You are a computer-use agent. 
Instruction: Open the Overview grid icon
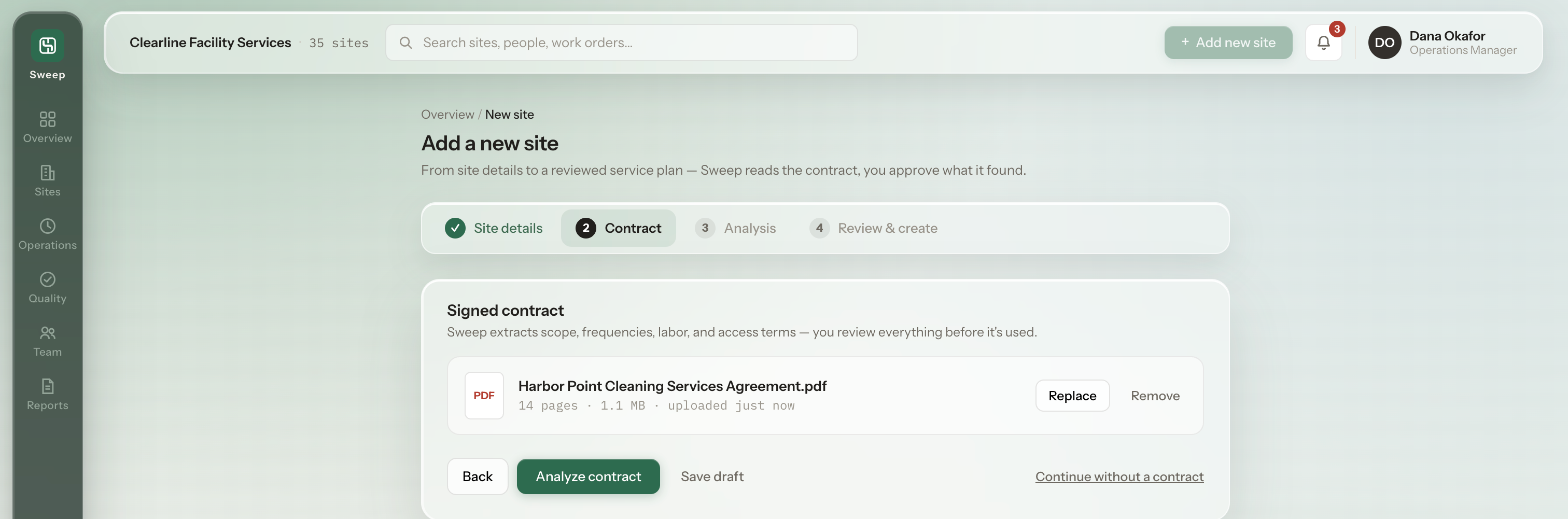(48, 119)
